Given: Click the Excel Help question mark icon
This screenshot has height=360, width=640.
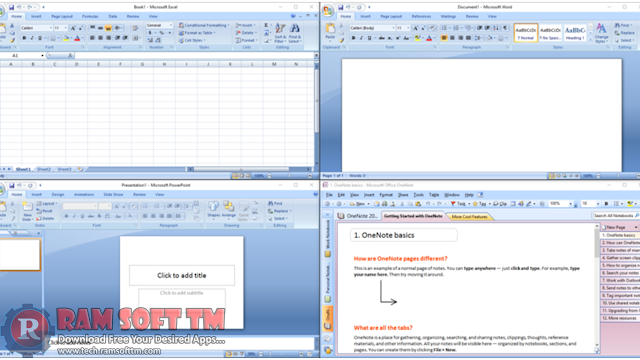Looking at the screenshot, I should (293, 16).
